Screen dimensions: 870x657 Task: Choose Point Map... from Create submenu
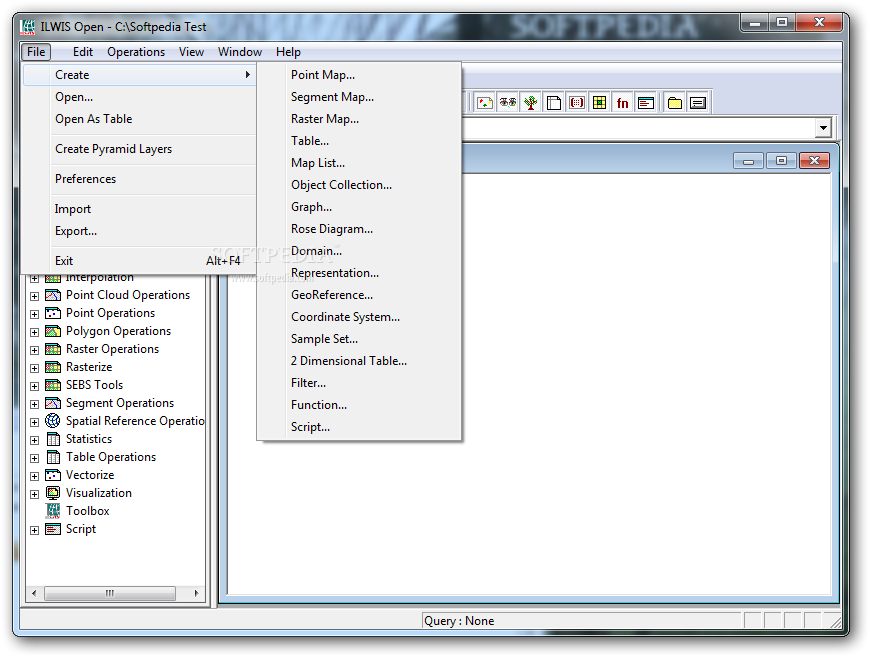(359, 75)
